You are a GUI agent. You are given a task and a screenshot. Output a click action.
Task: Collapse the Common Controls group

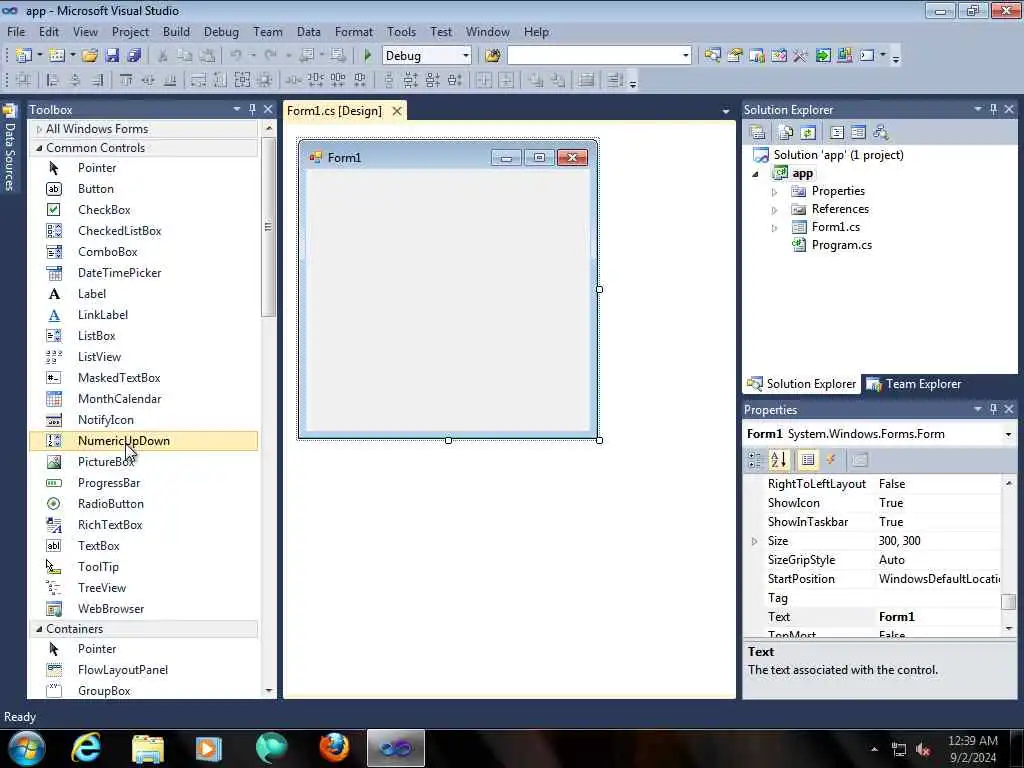click(x=39, y=148)
